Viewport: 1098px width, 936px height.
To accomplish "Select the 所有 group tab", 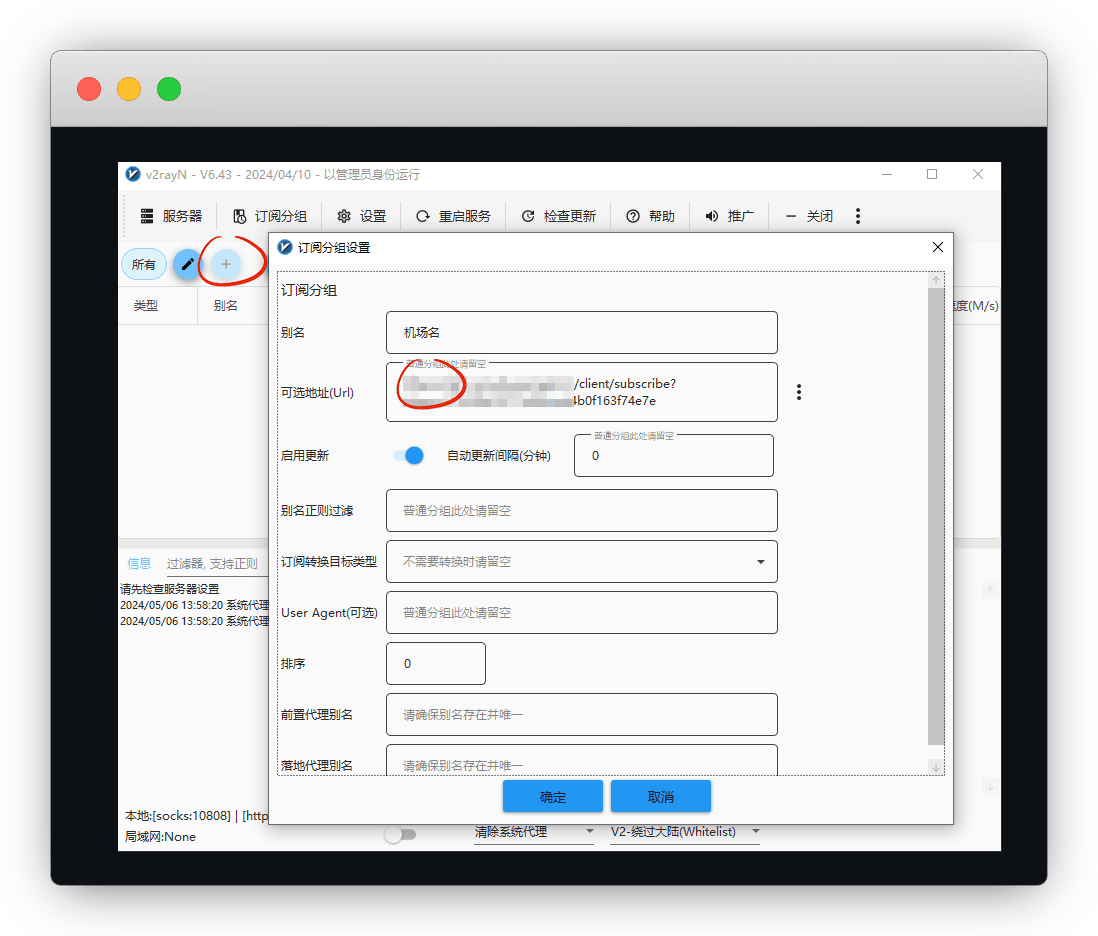I will pyautogui.click(x=144, y=265).
